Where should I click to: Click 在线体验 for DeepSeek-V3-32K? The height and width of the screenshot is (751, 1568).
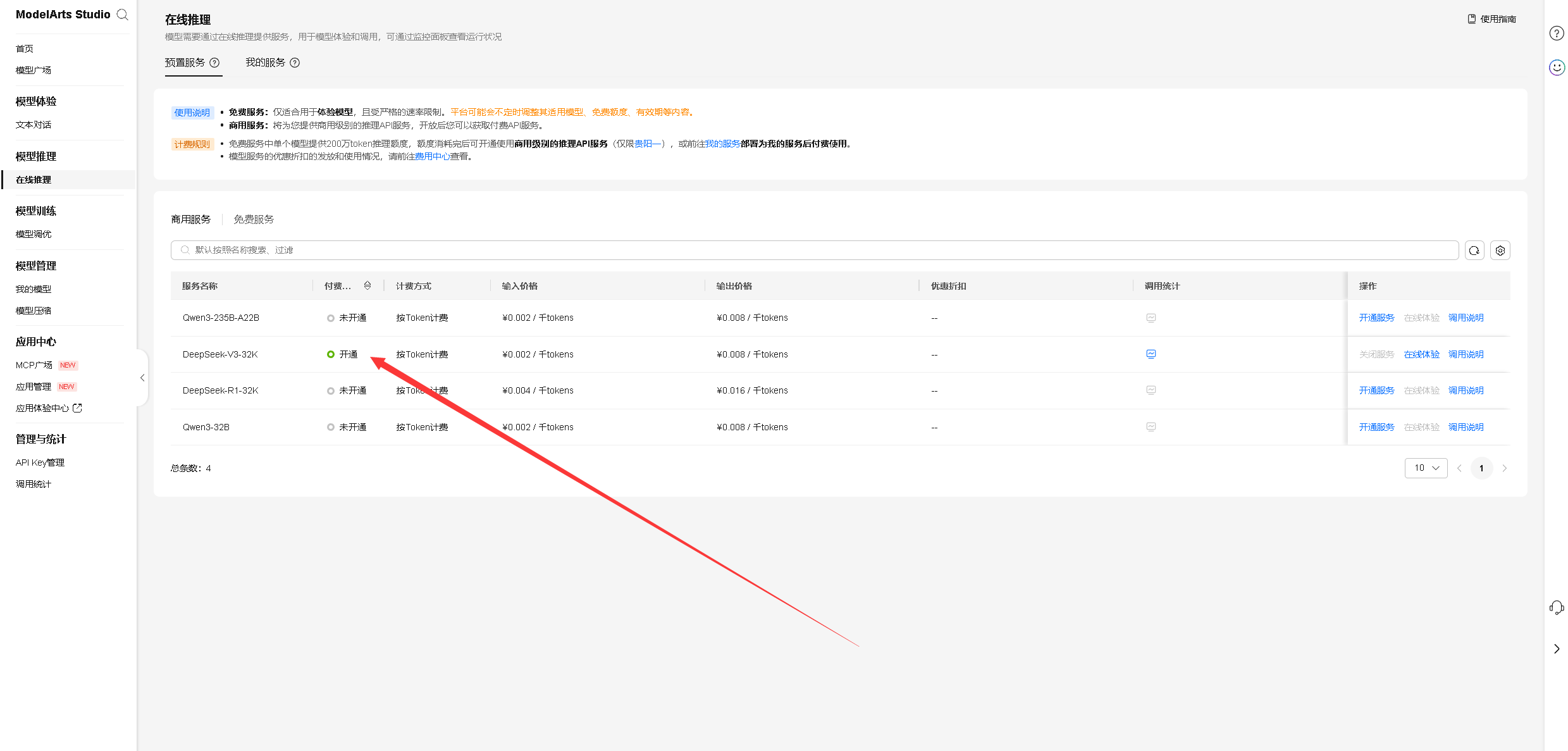(x=1421, y=354)
